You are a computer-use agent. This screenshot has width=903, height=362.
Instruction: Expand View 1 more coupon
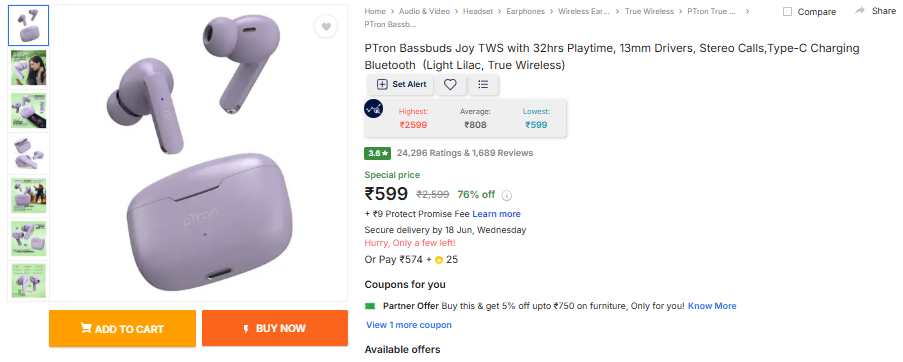pyautogui.click(x=409, y=325)
